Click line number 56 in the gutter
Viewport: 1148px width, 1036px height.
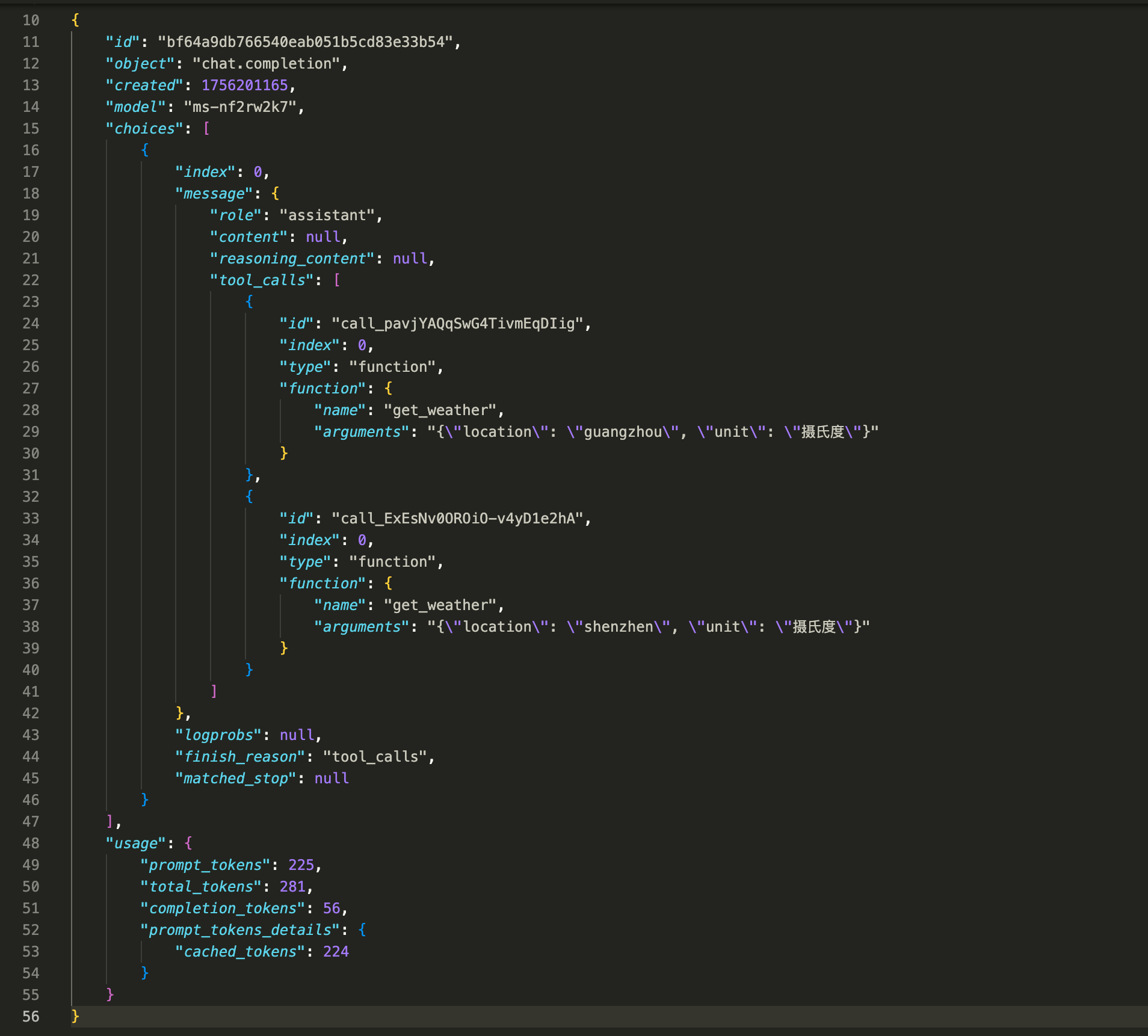31,1017
